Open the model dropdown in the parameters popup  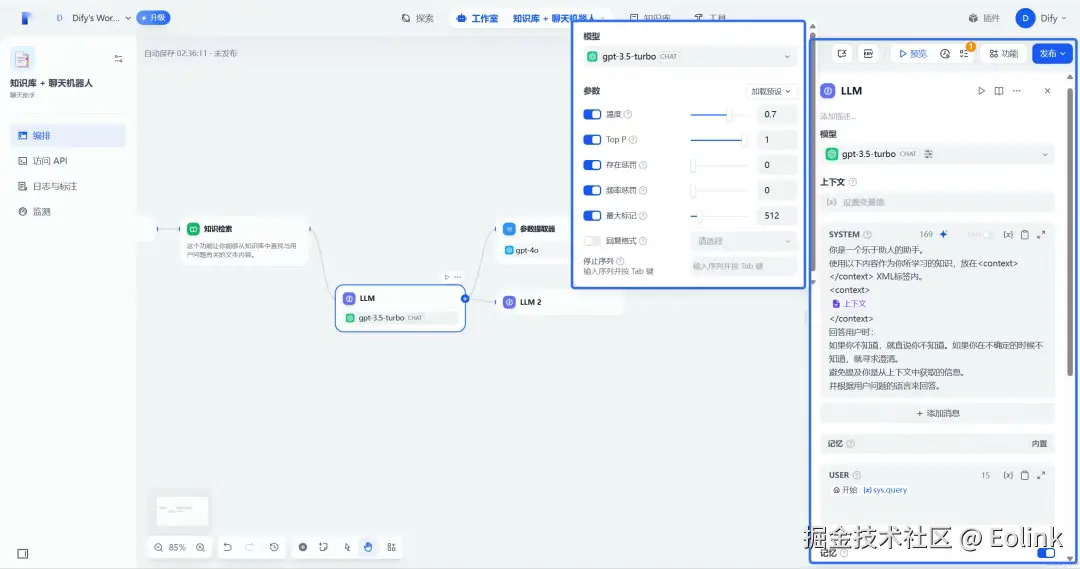click(x=688, y=56)
